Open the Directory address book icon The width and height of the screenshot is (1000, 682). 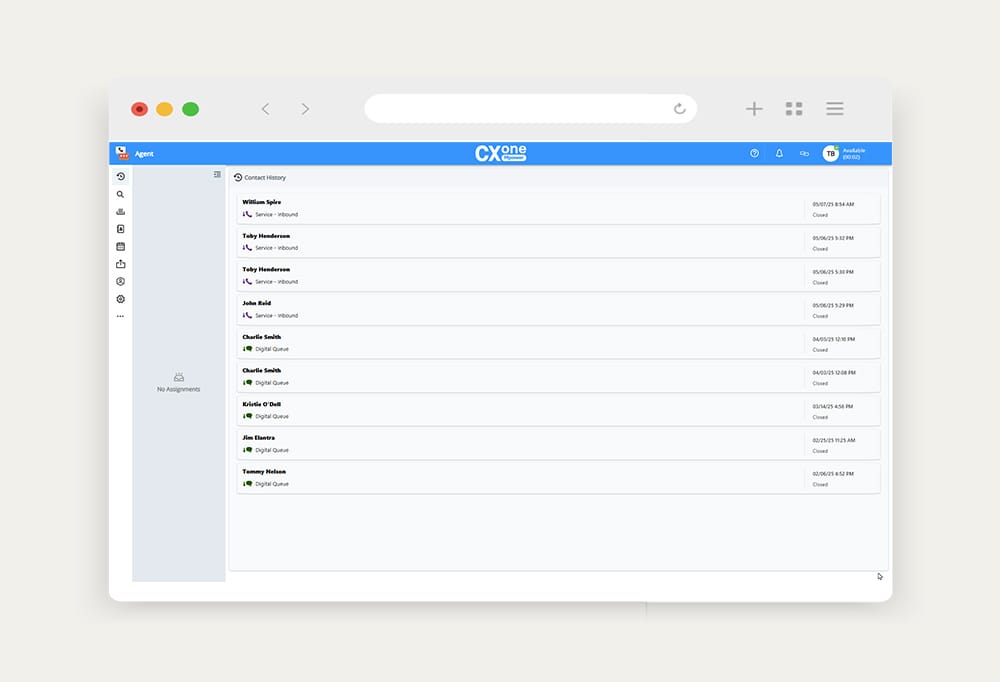(x=120, y=229)
